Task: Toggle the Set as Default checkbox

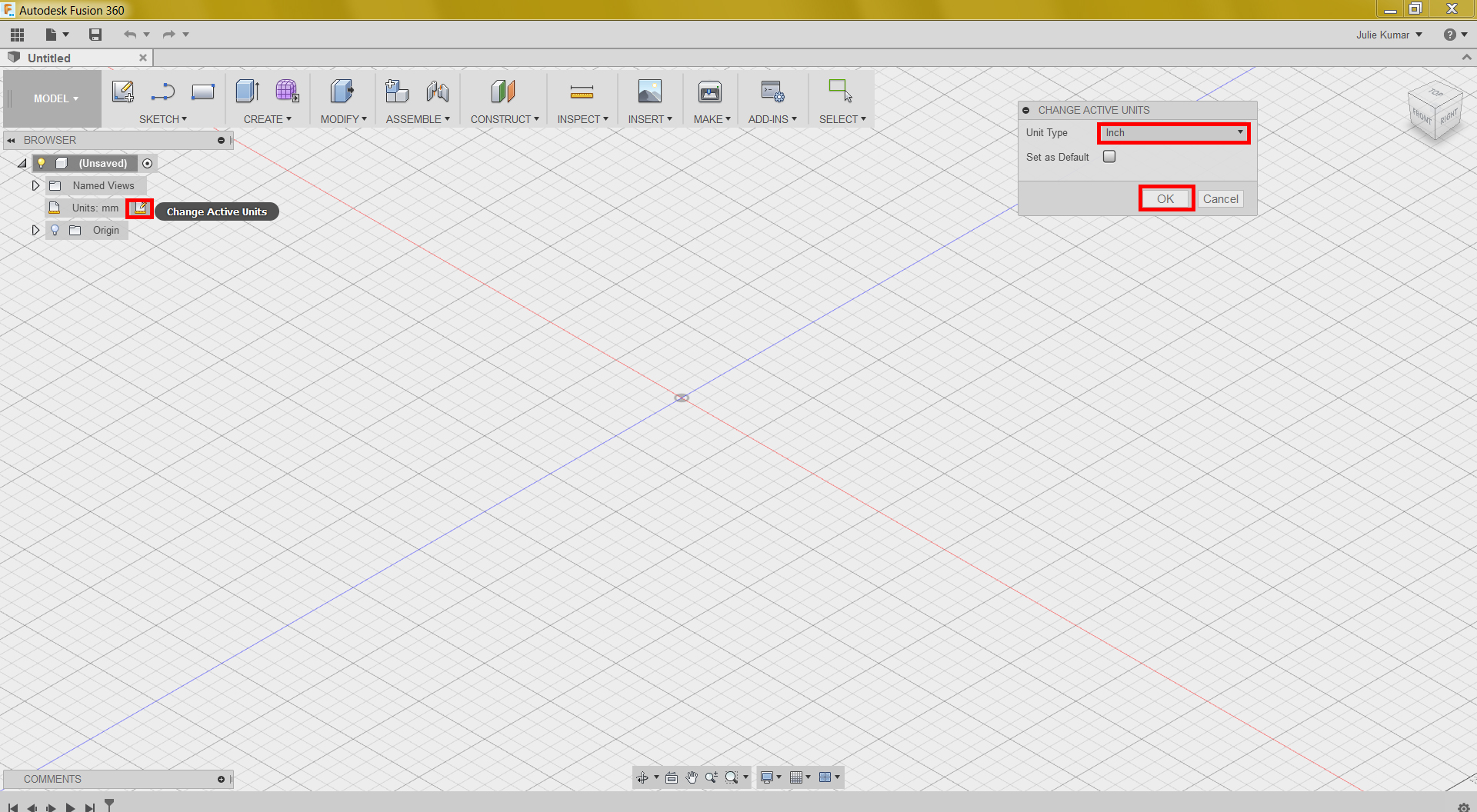Action: point(1109,157)
